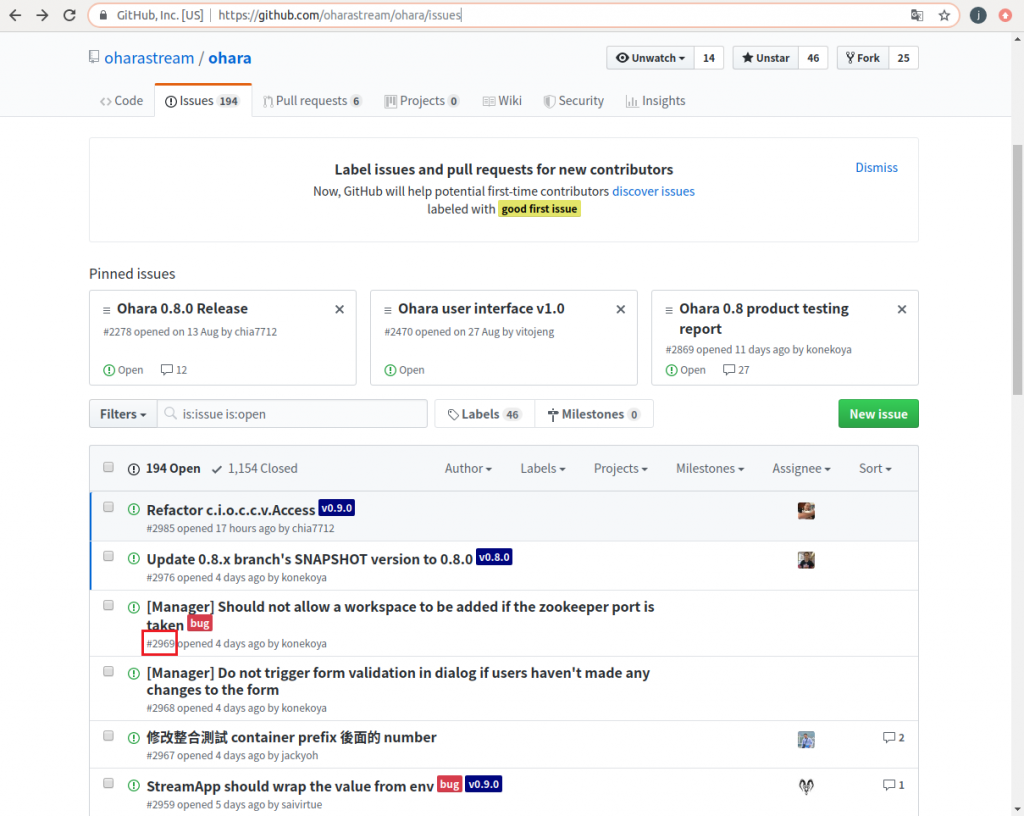Screen dimensions: 1024x816
Task: Open the Projects tab in repository navigation
Action: (422, 101)
